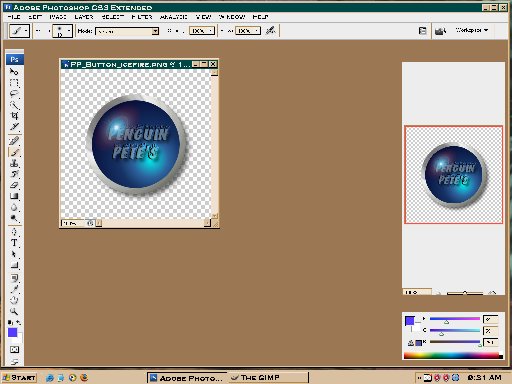This screenshot has height=384, width=512.
Task: Open the Workspace dropdown
Action: (x=471, y=30)
